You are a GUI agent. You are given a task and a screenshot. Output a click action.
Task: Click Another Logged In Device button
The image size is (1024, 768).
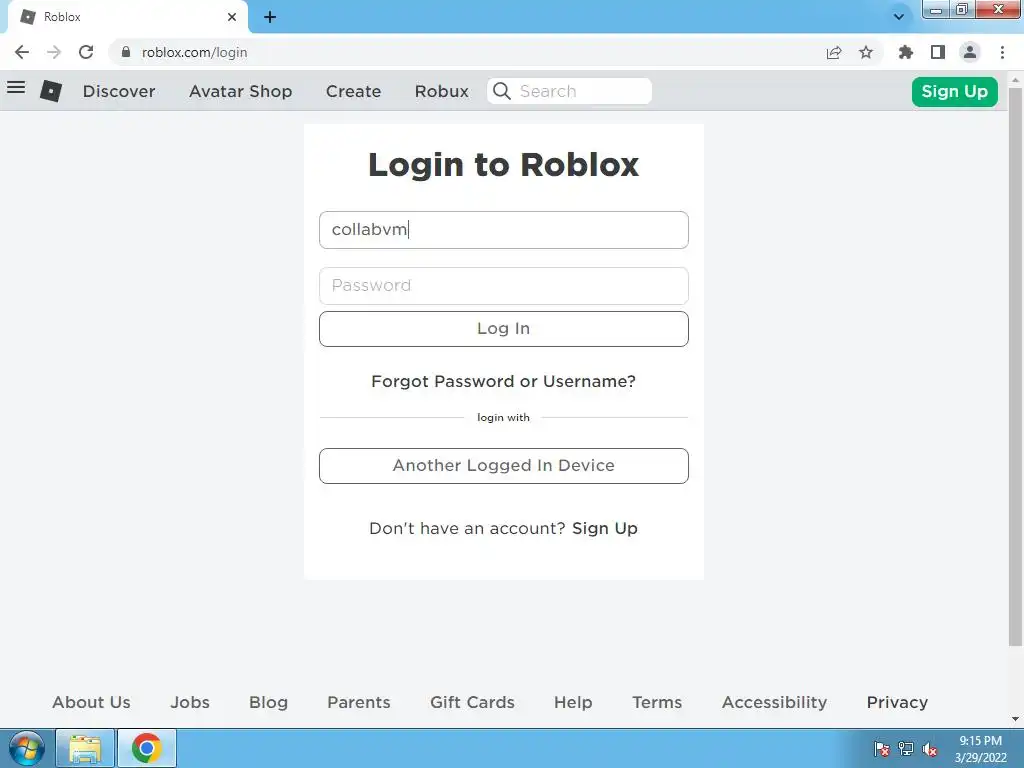pos(504,466)
